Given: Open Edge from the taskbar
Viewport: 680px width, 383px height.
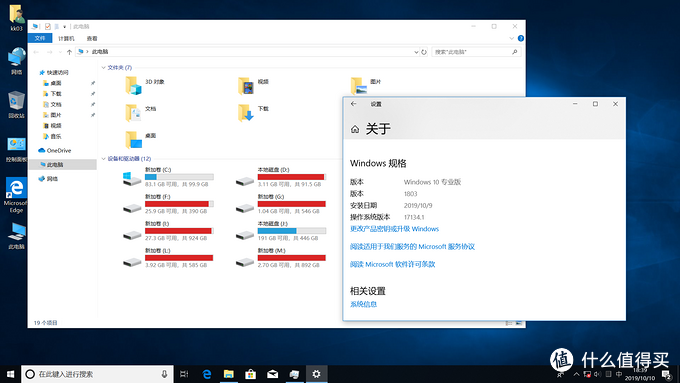Looking at the screenshot, I should point(207,374).
